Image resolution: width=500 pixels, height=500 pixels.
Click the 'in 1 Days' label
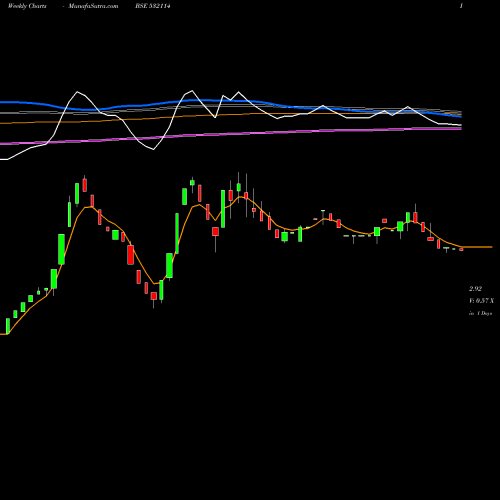coord(480,313)
